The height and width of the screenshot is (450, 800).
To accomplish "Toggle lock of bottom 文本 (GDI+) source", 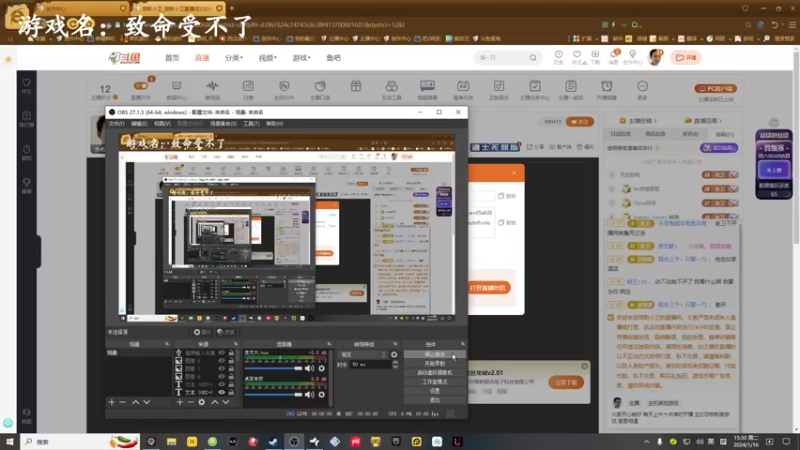I will click(231, 392).
